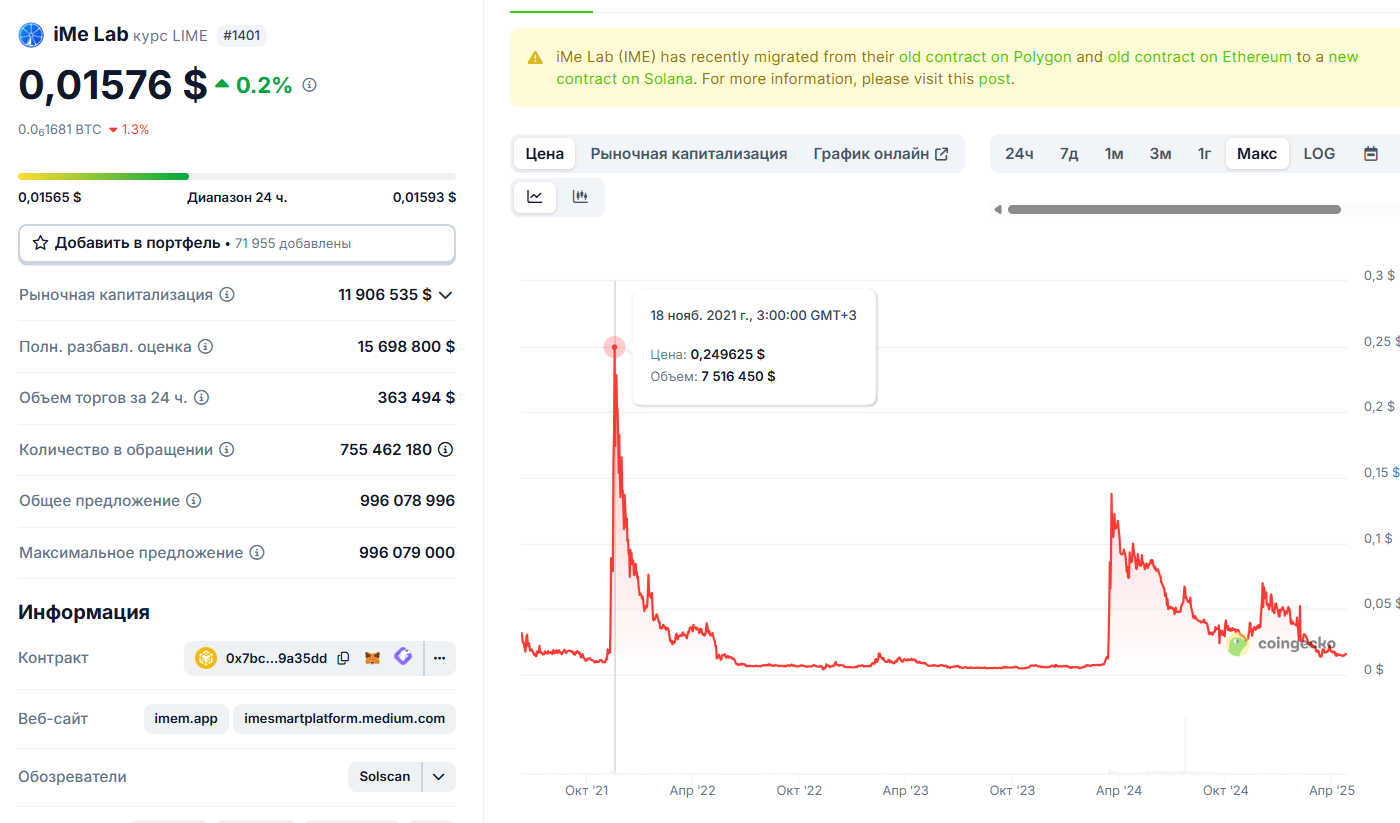
Task: Click max supply value 996 079 000
Action: pyautogui.click(x=407, y=553)
